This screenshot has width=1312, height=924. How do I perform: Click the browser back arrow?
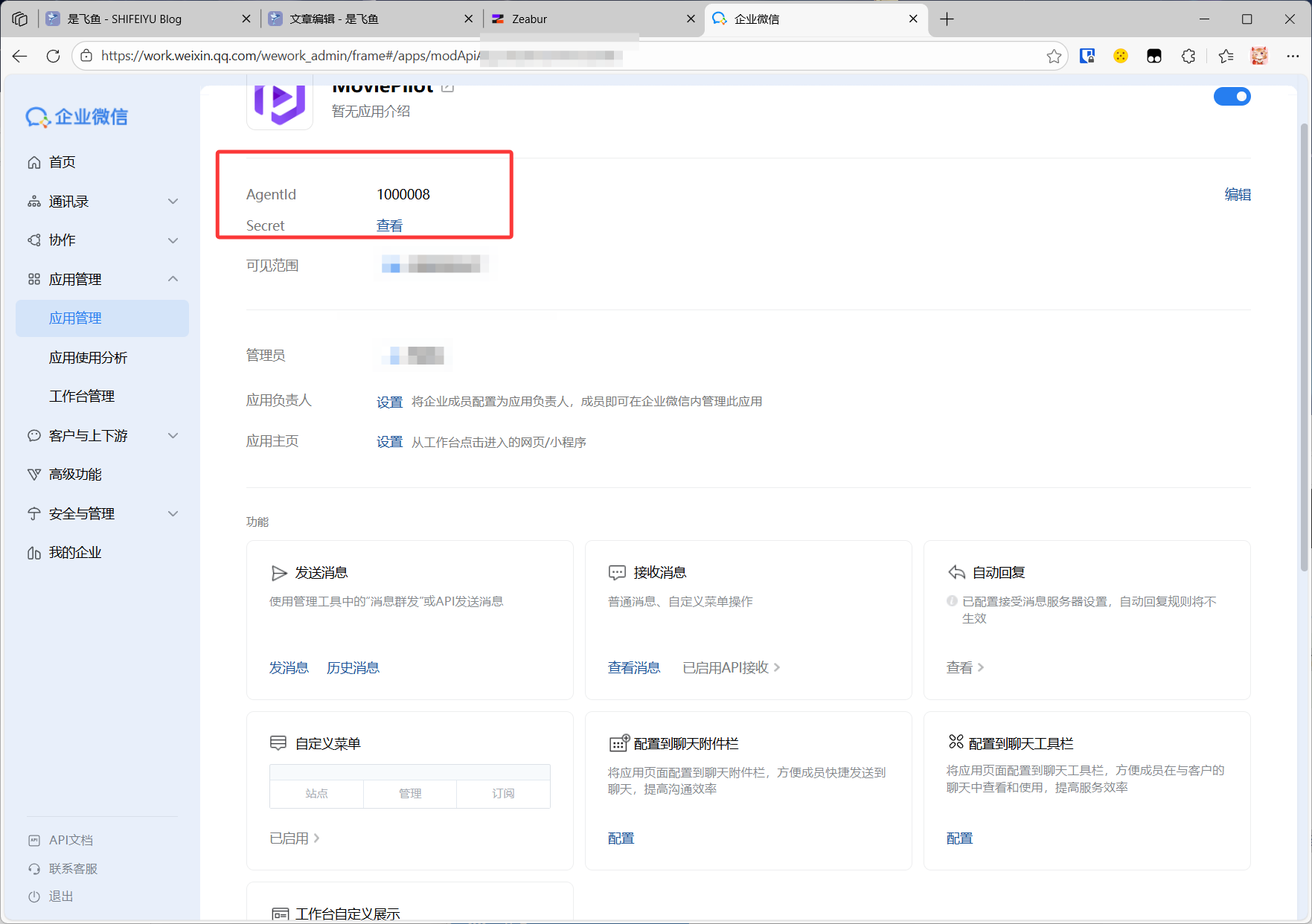[20, 56]
